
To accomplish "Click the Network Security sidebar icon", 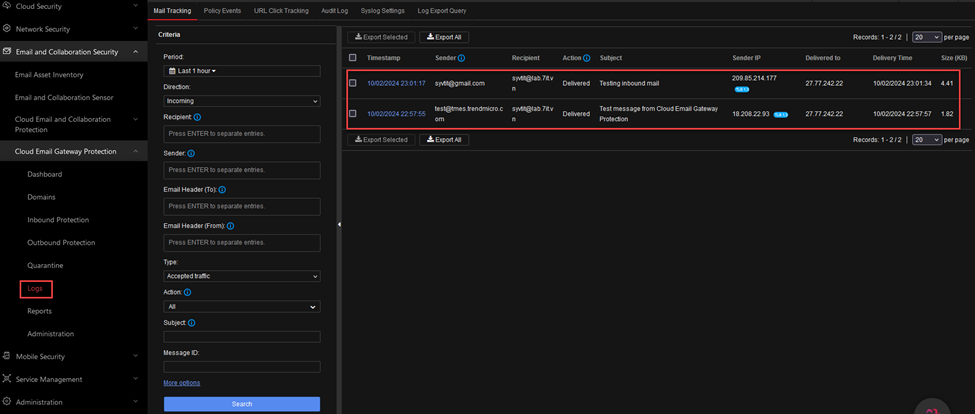I will 7,29.
